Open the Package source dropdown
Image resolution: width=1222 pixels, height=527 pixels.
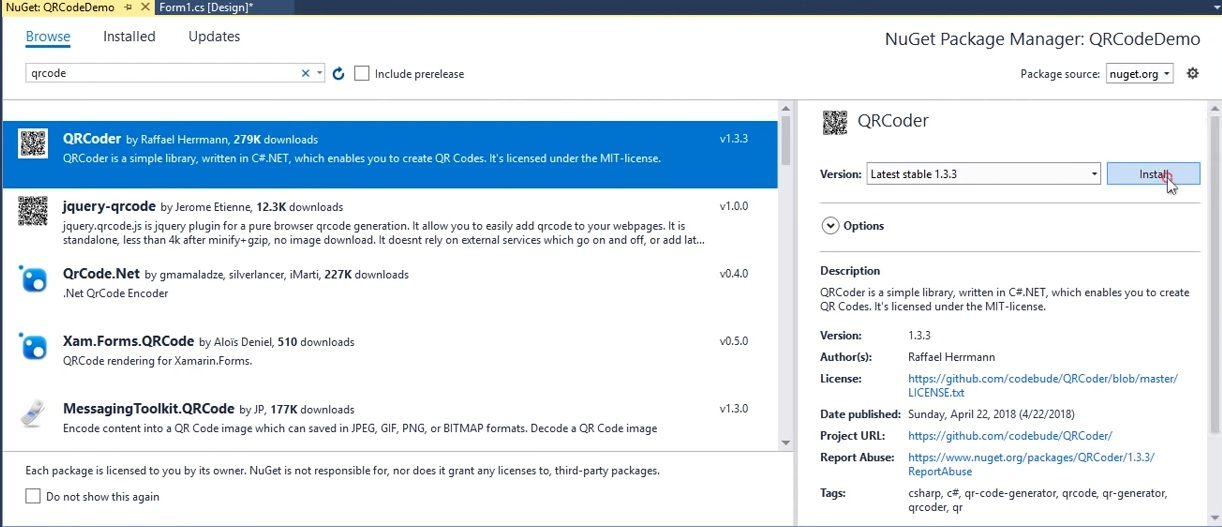1140,73
